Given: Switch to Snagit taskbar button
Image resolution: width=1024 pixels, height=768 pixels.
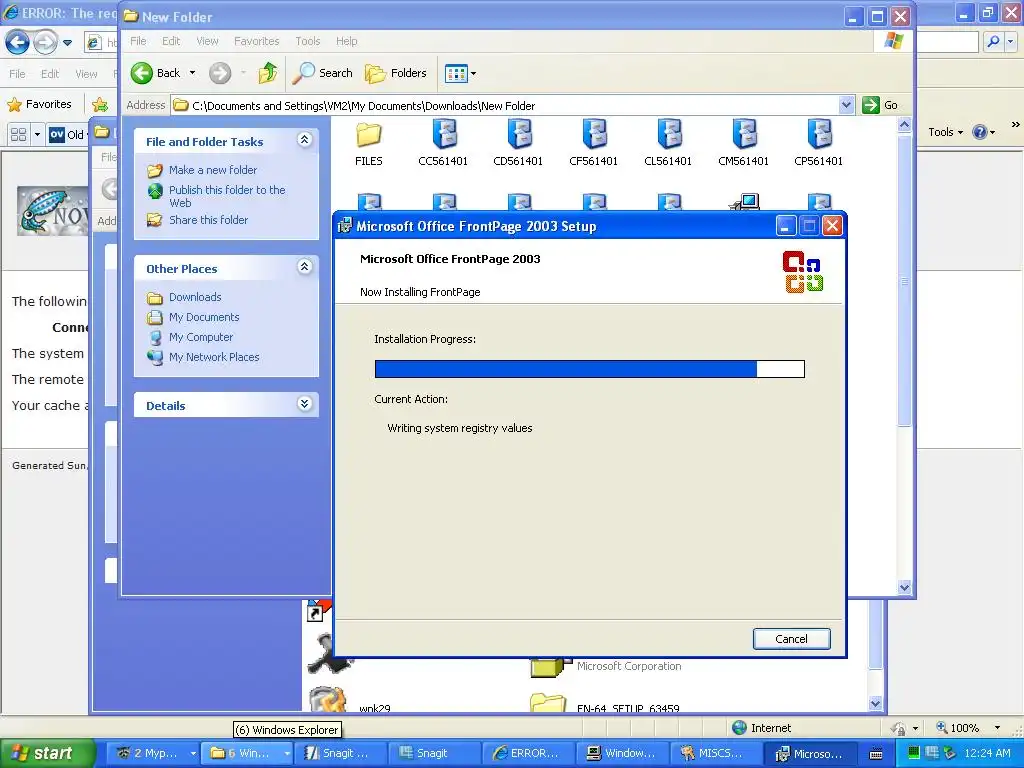Looking at the screenshot, I should pos(434,753).
